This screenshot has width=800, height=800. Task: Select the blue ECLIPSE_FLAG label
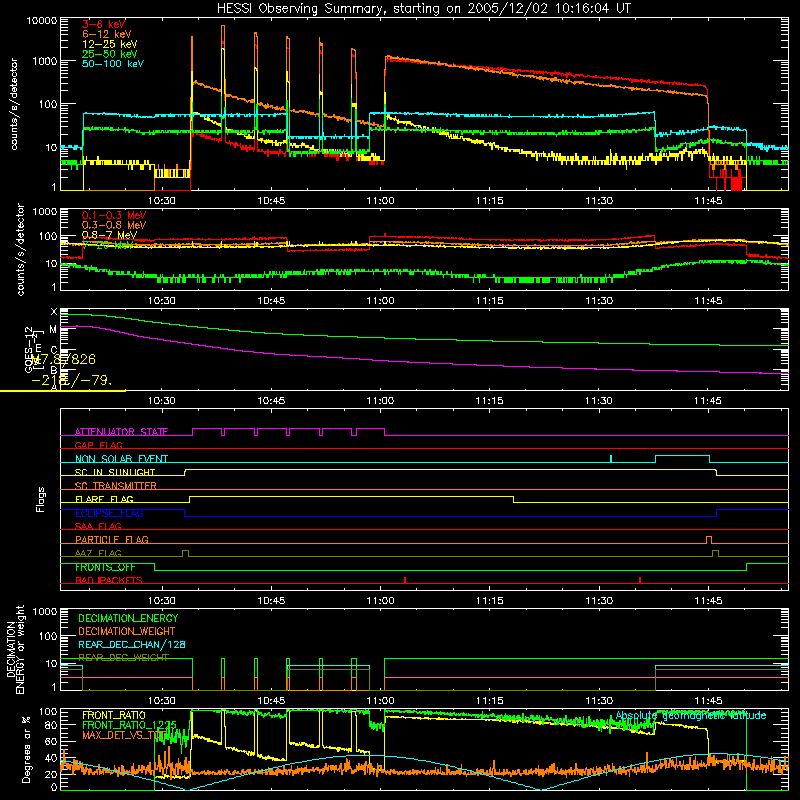109,513
